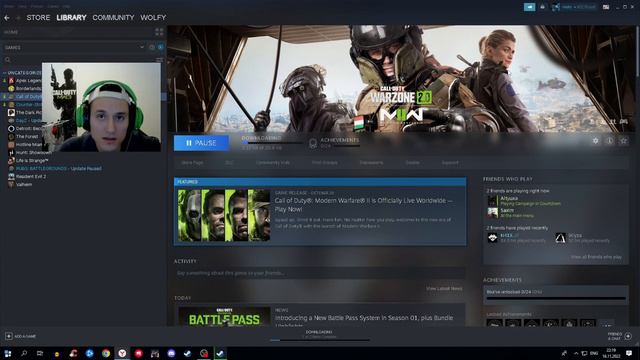Select Apex Legends in the game list
Screen dimensions: 640x360
click(28, 80)
